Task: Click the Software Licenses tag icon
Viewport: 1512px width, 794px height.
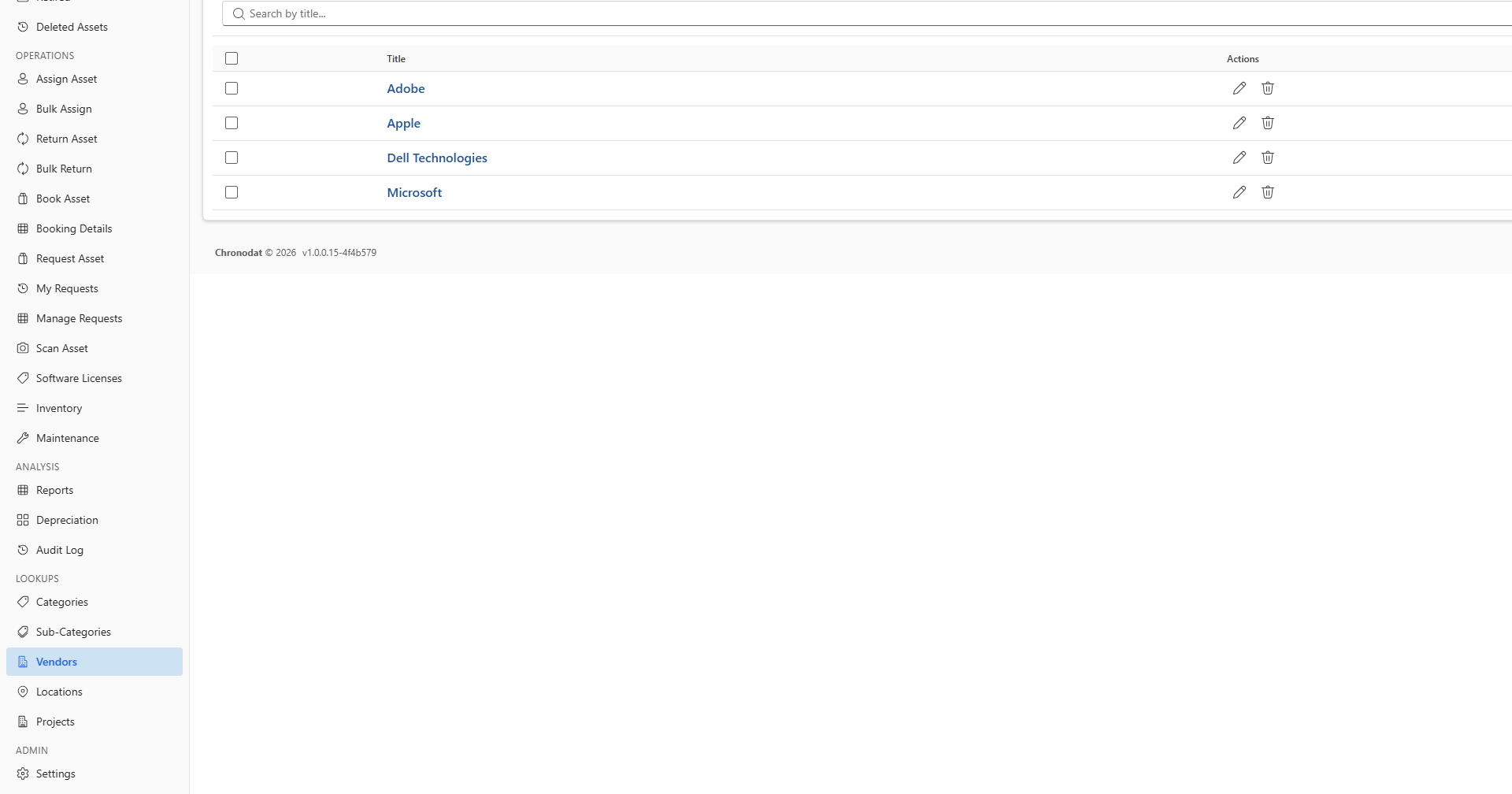Action: pos(23,378)
